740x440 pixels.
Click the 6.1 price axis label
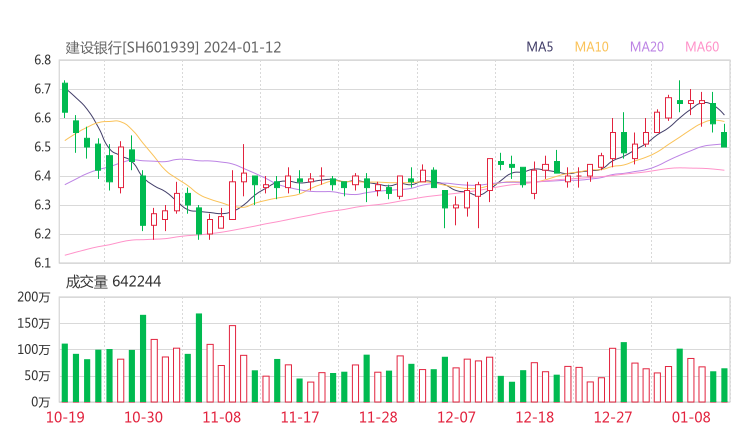click(x=42, y=263)
